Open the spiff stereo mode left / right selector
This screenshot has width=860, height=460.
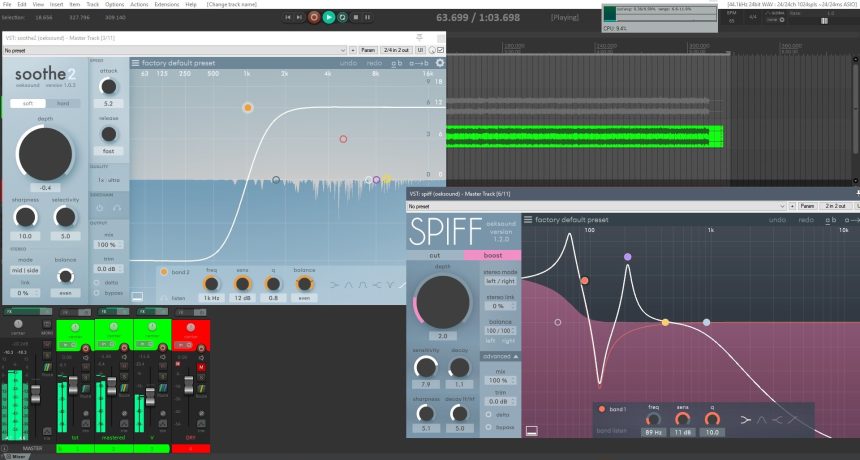click(x=498, y=283)
